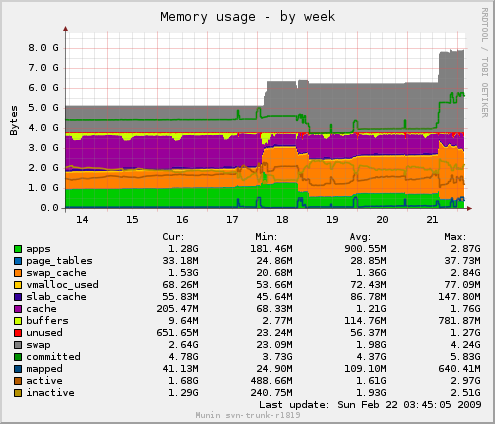Click the Max: column header

pos(455,237)
